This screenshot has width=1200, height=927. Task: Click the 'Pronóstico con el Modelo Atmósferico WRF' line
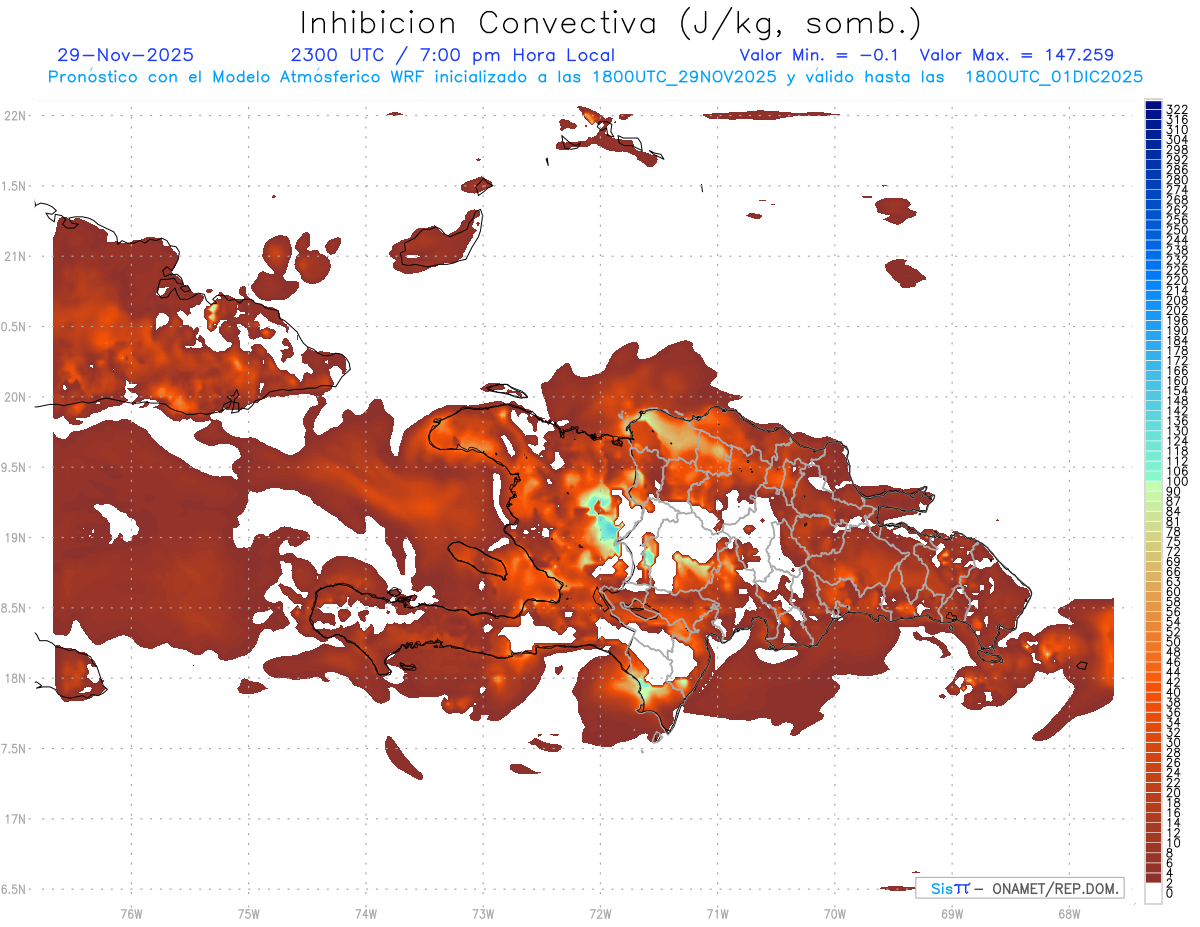tap(595, 76)
